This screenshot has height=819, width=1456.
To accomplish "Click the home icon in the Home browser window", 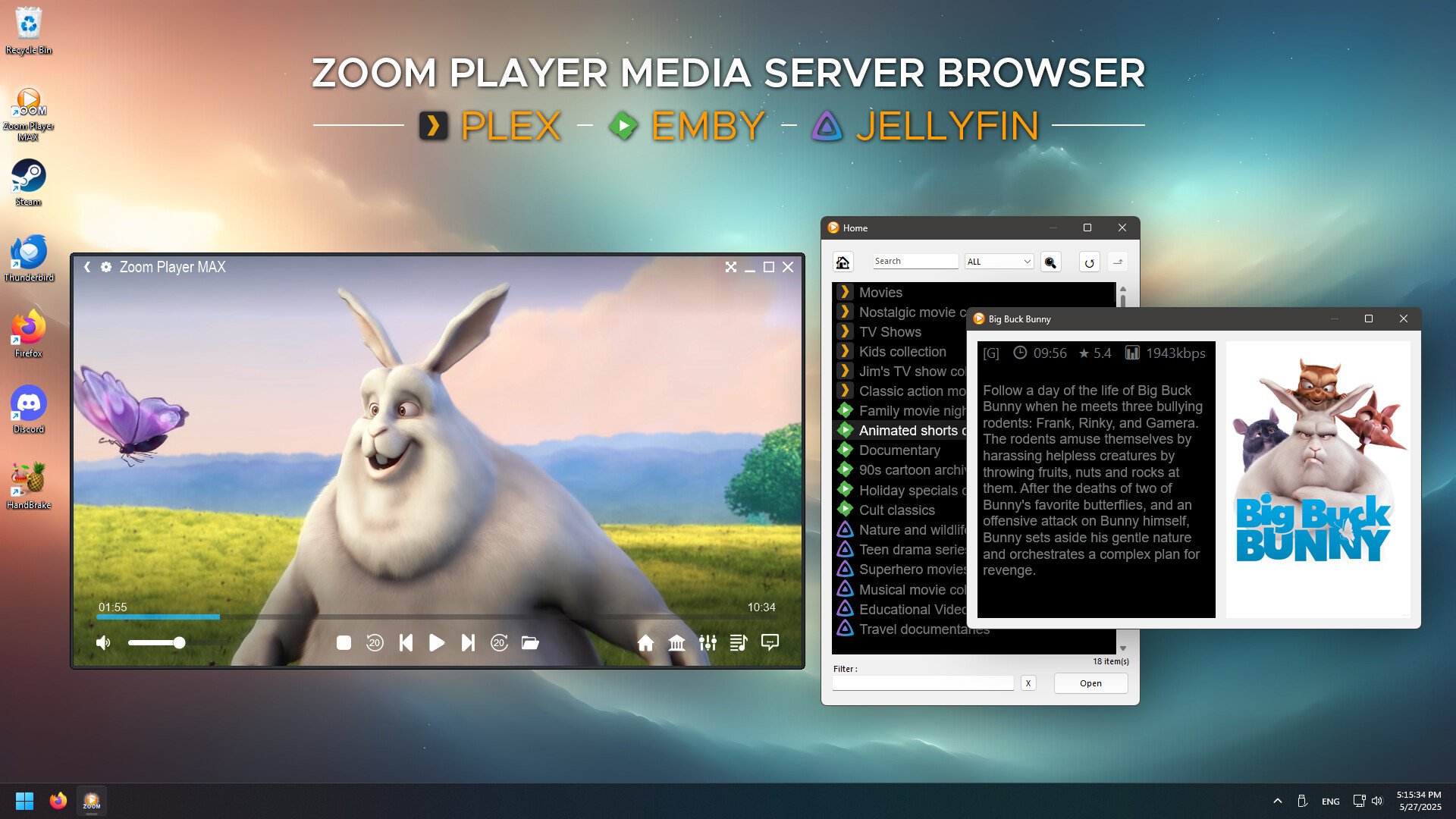I will [x=843, y=261].
